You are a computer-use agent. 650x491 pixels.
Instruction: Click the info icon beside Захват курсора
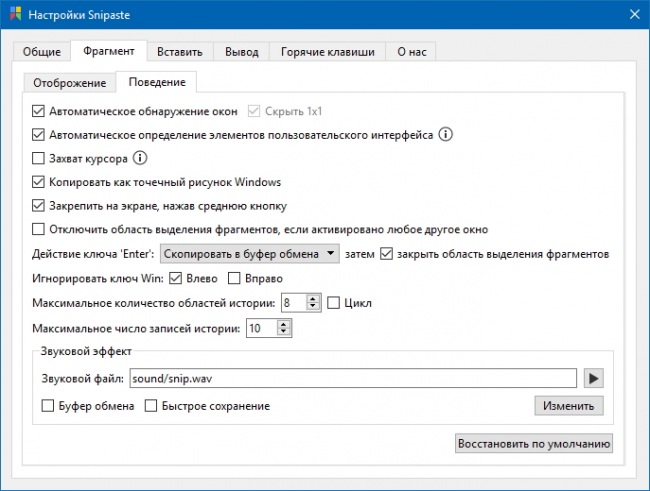pyautogui.click(x=140, y=158)
